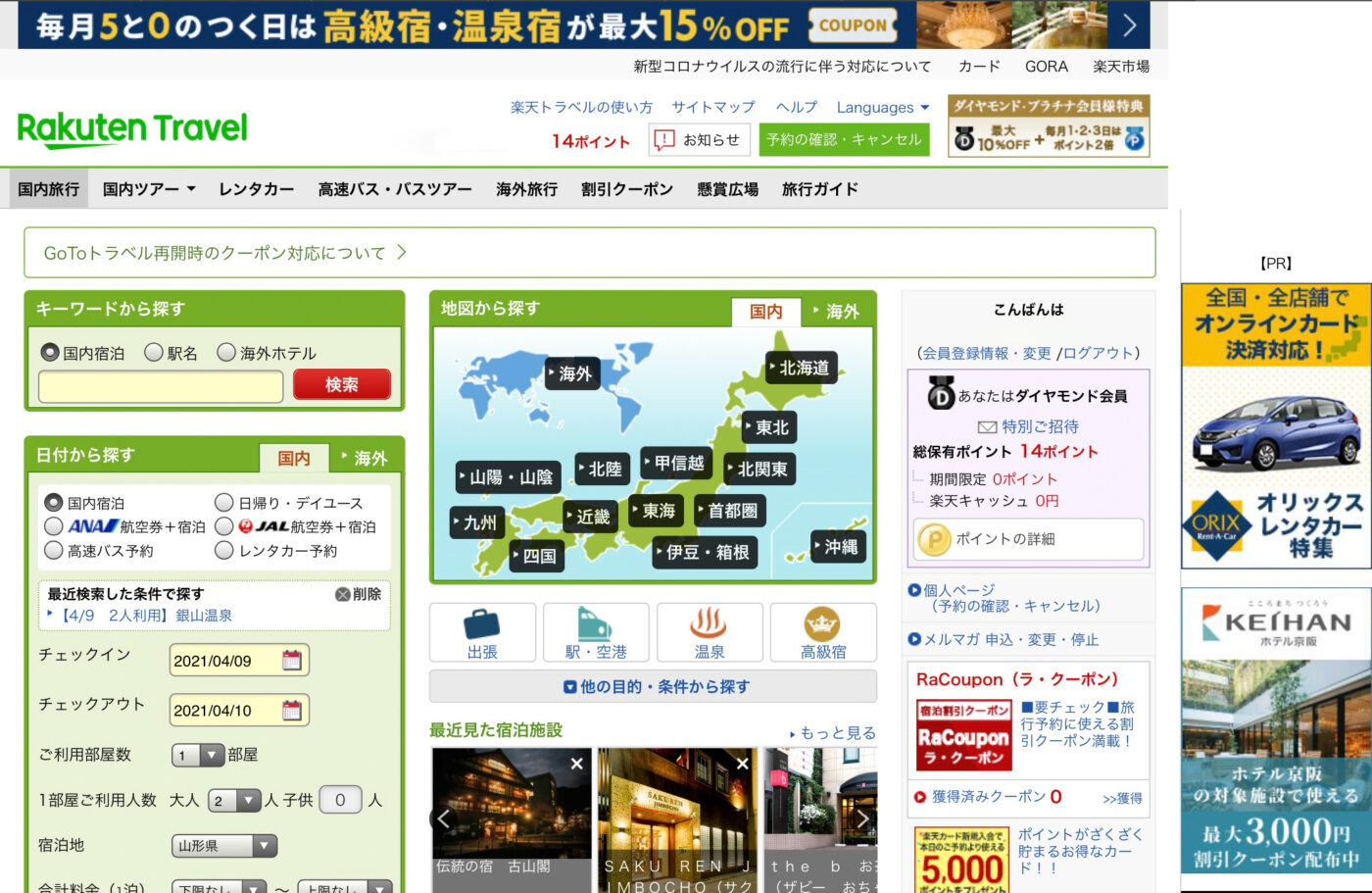Open the 特別ご招待 envelope link
Image resolution: width=1372 pixels, height=893 pixels.
click(x=1028, y=426)
